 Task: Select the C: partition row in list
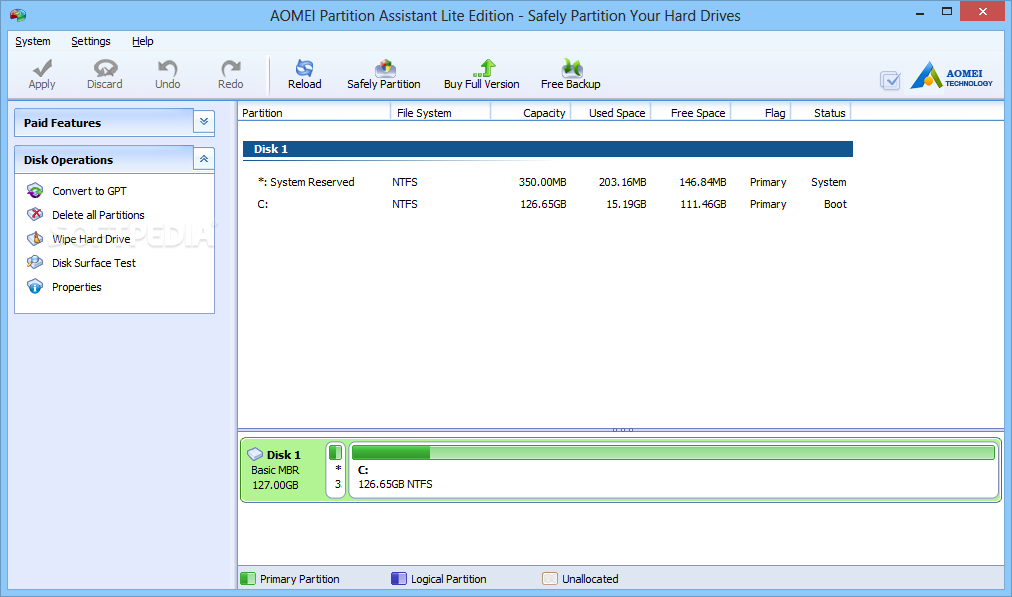547,204
